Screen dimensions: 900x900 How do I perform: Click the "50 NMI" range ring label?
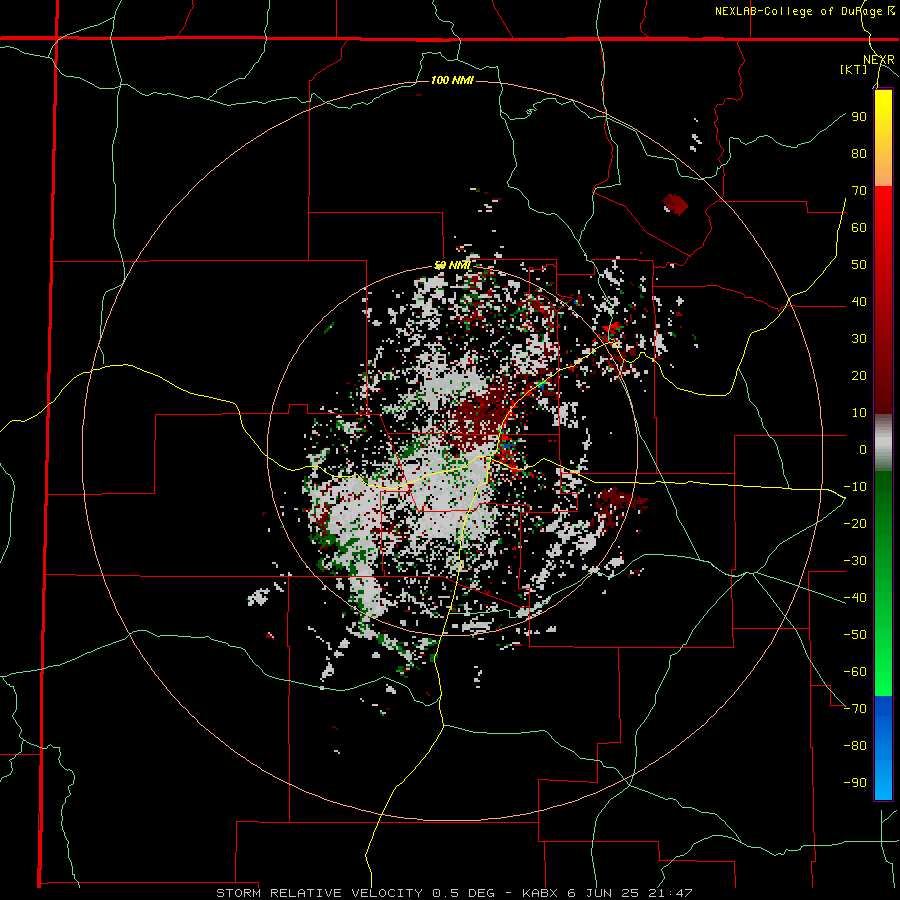[452, 265]
